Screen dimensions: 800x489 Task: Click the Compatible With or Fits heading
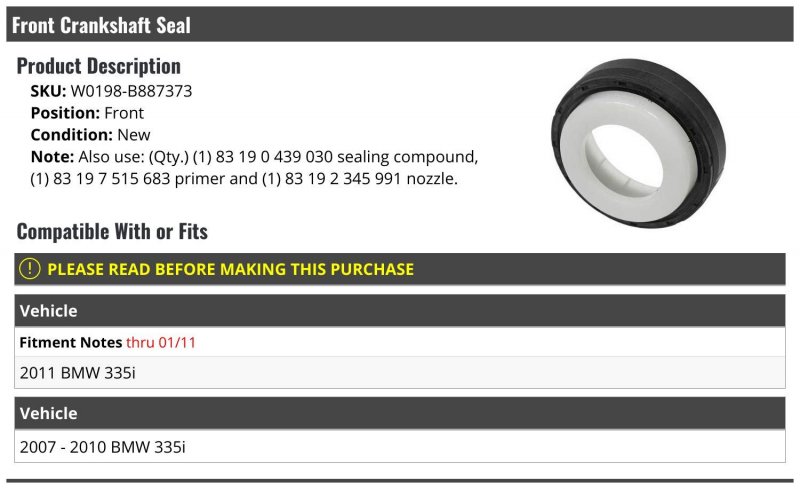tap(112, 231)
